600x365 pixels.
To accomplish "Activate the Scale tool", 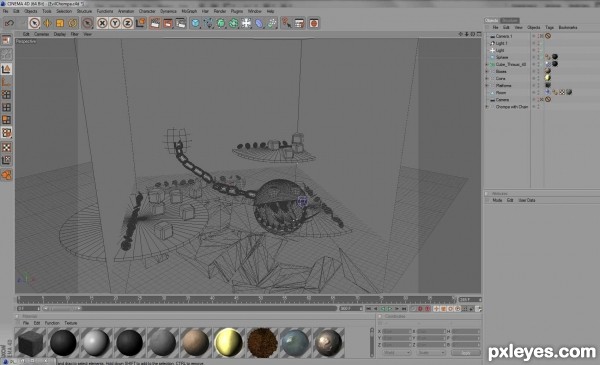I will pyautogui.click(x=60, y=23).
